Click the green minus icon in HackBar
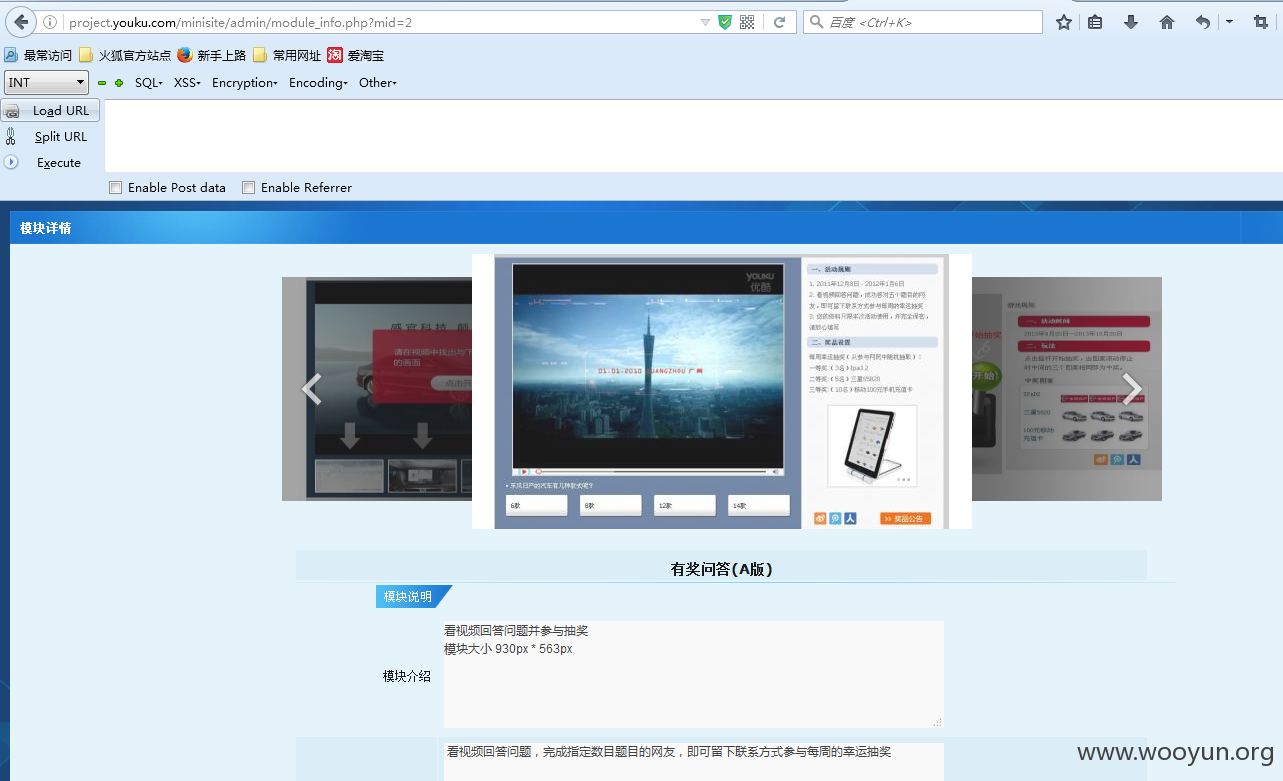Image resolution: width=1283 pixels, height=781 pixels. (x=102, y=83)
